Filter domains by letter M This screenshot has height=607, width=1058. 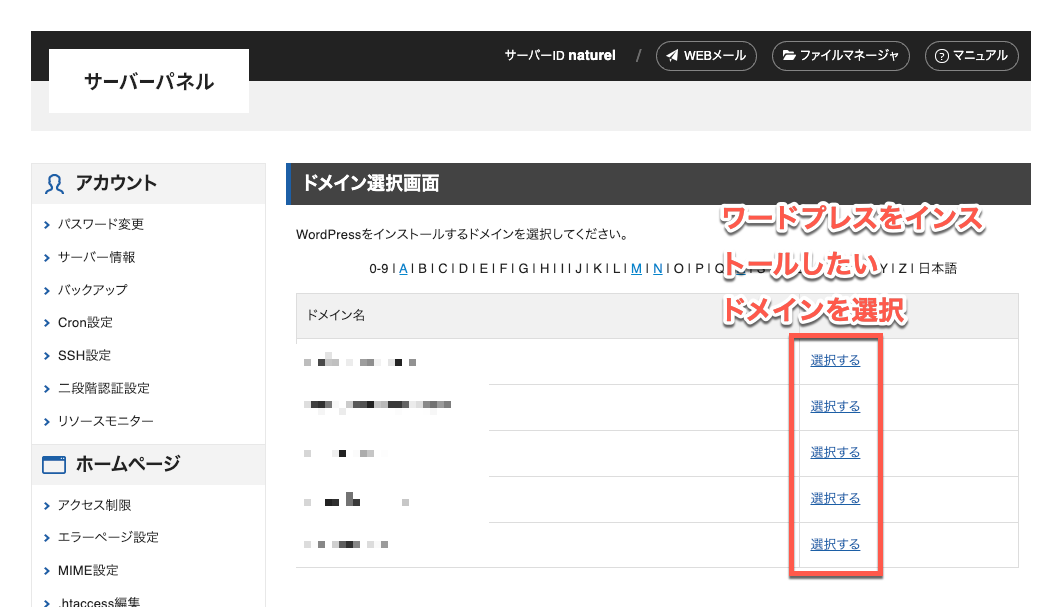pyautogui.click(x=636, y=268)
